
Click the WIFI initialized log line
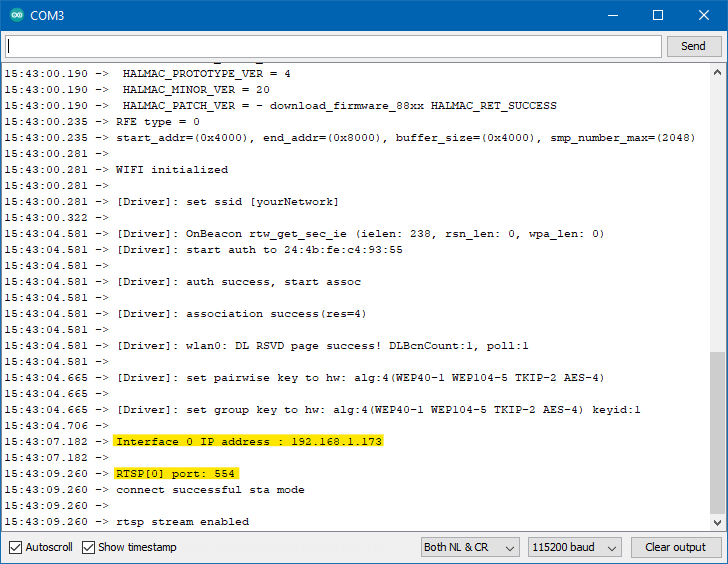click(x=172, y=169)
